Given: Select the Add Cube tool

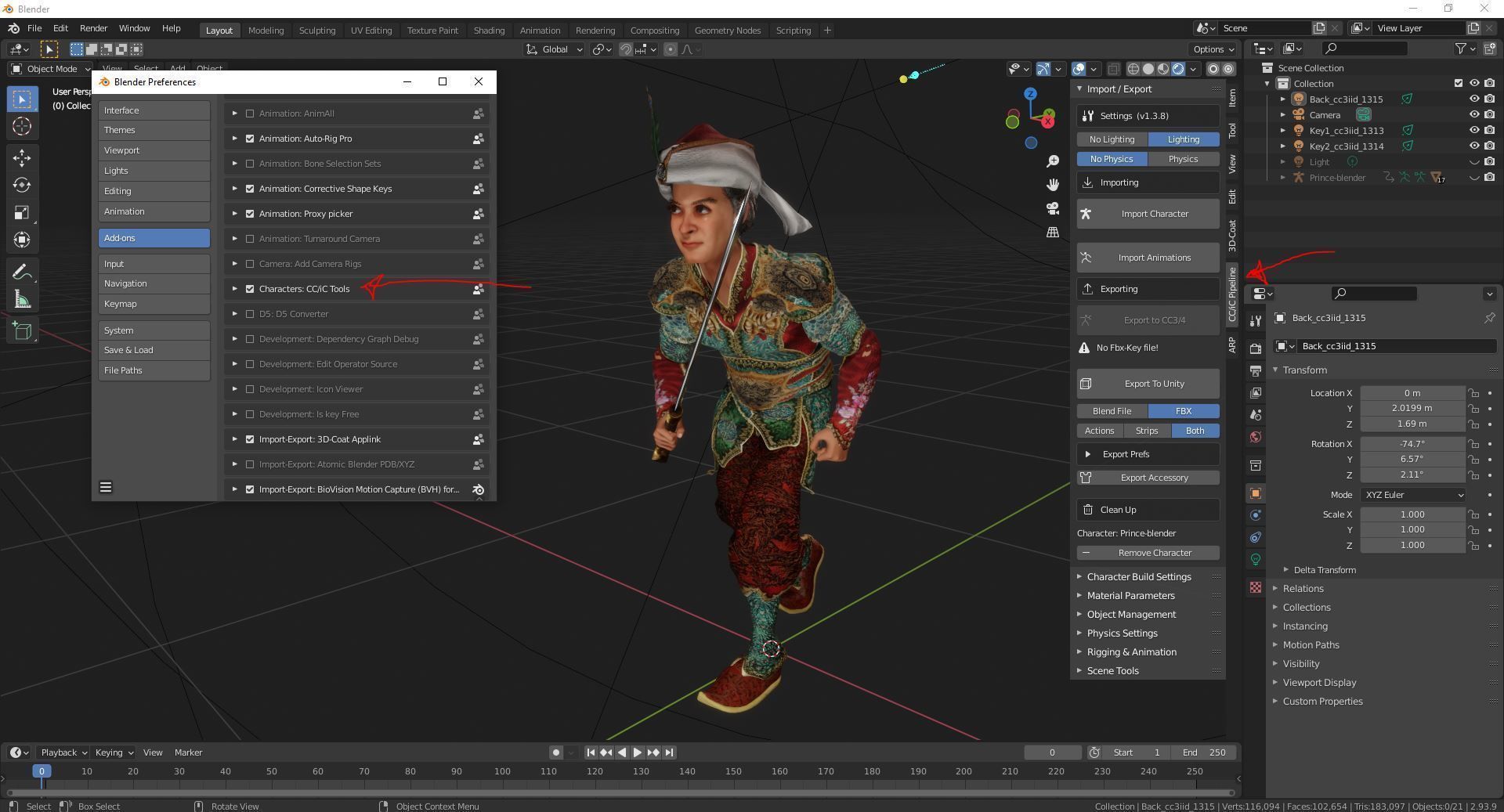Looking at the screenshot, I should pos(22,330).
